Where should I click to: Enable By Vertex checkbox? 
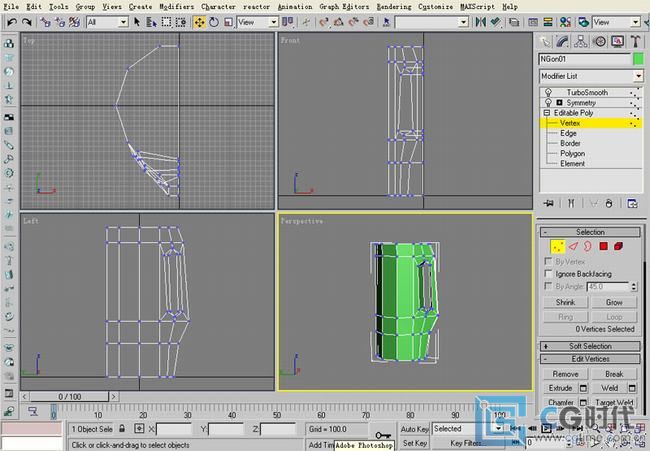(x=548, y=261)
